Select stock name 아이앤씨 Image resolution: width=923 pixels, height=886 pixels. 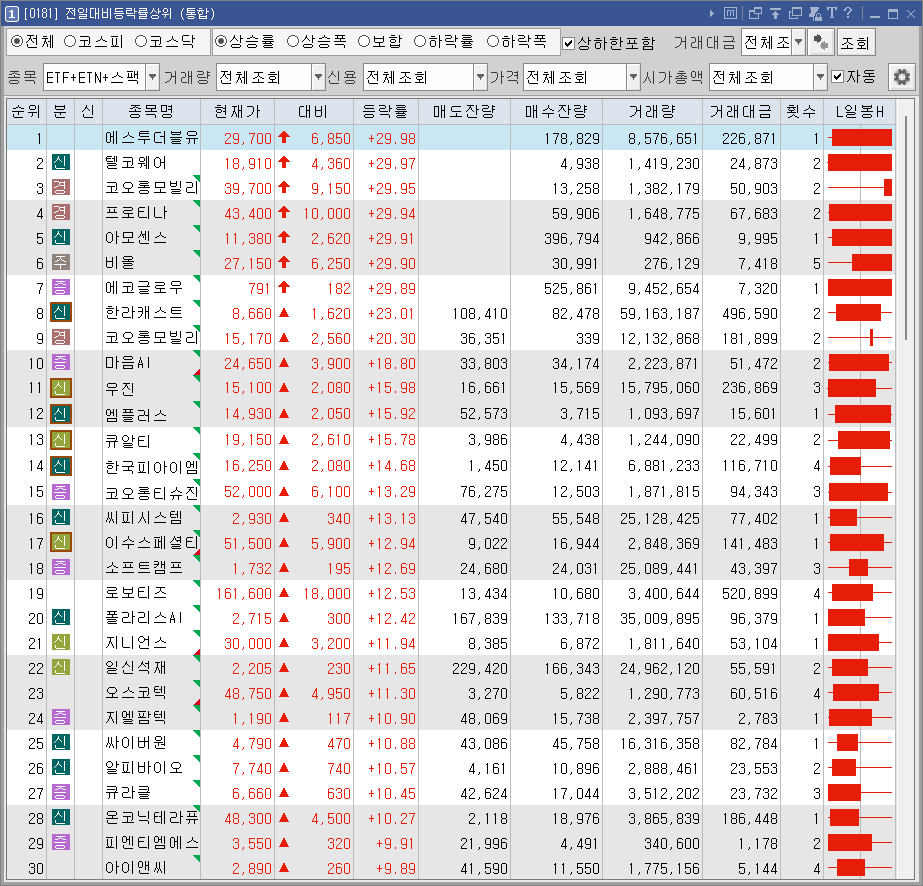coord(136,867)
